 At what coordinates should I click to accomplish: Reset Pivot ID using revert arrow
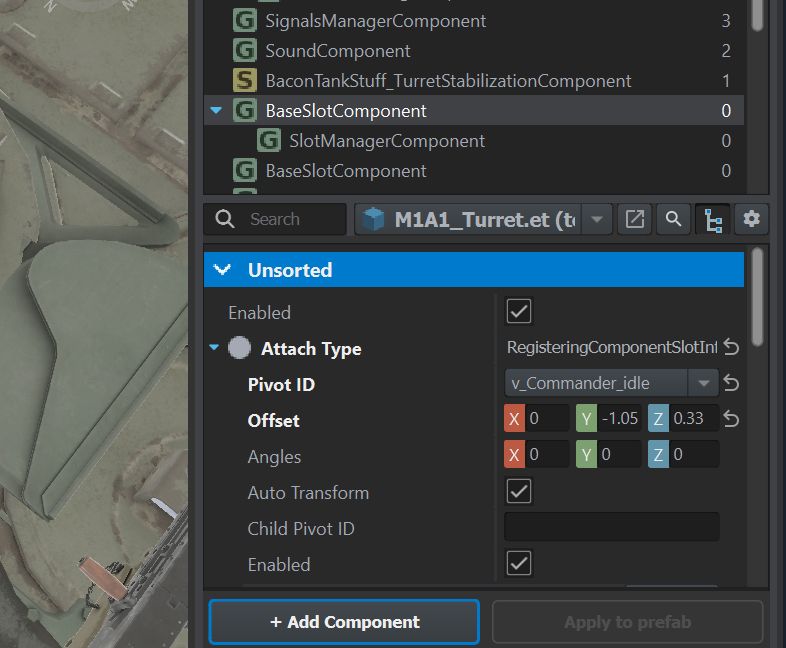[731, 383]
